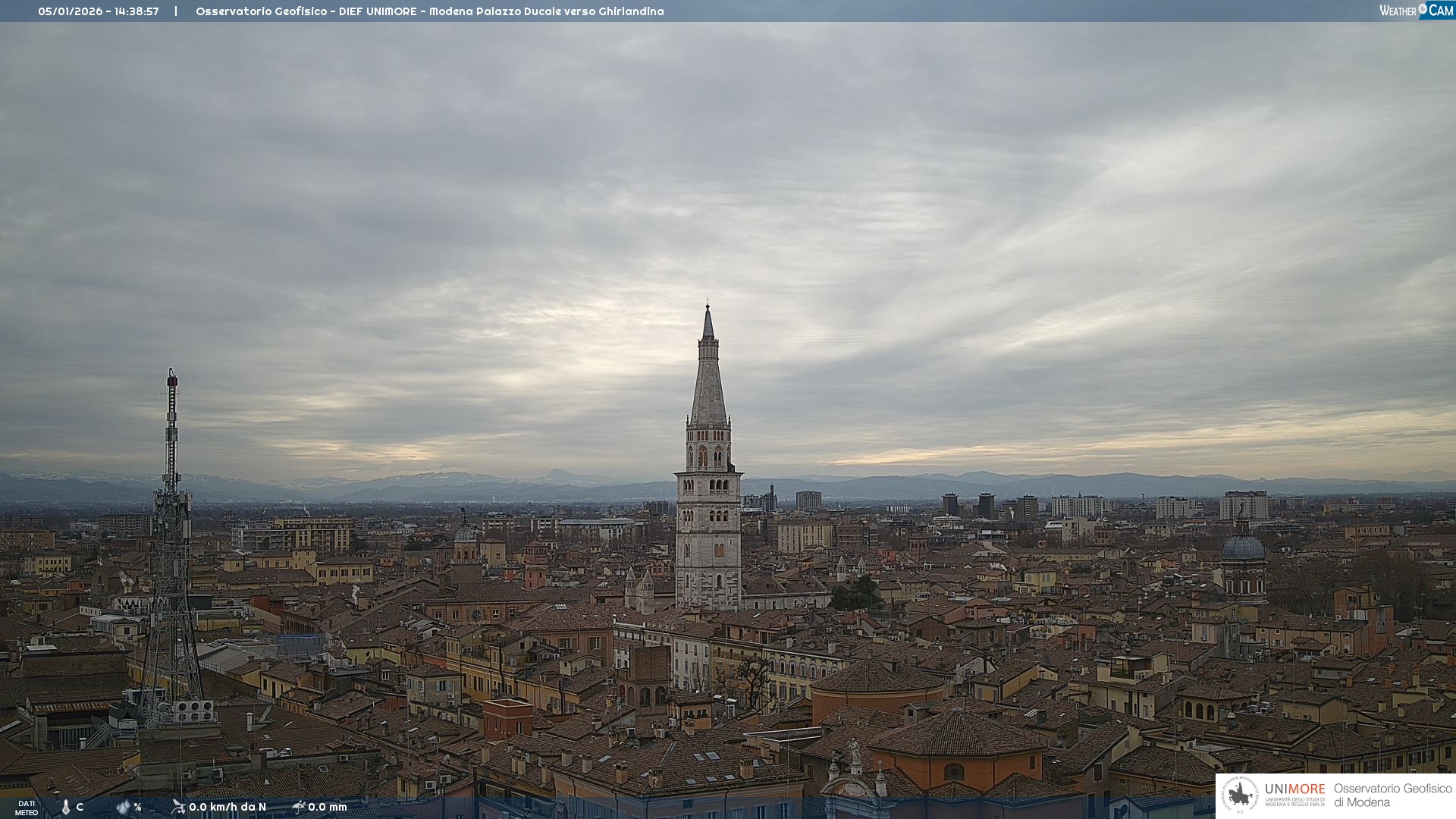1456x819 pixels.
Task: Click the UNIMORE wordmark text
Action: tap(1294, 789)
